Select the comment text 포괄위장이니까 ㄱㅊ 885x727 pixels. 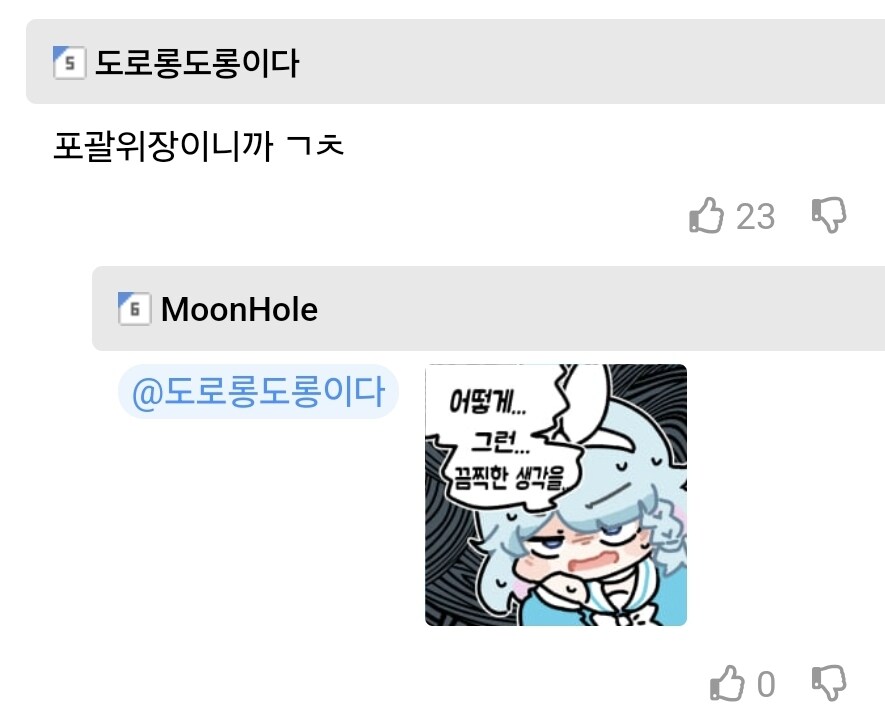(x=198, y=146)
